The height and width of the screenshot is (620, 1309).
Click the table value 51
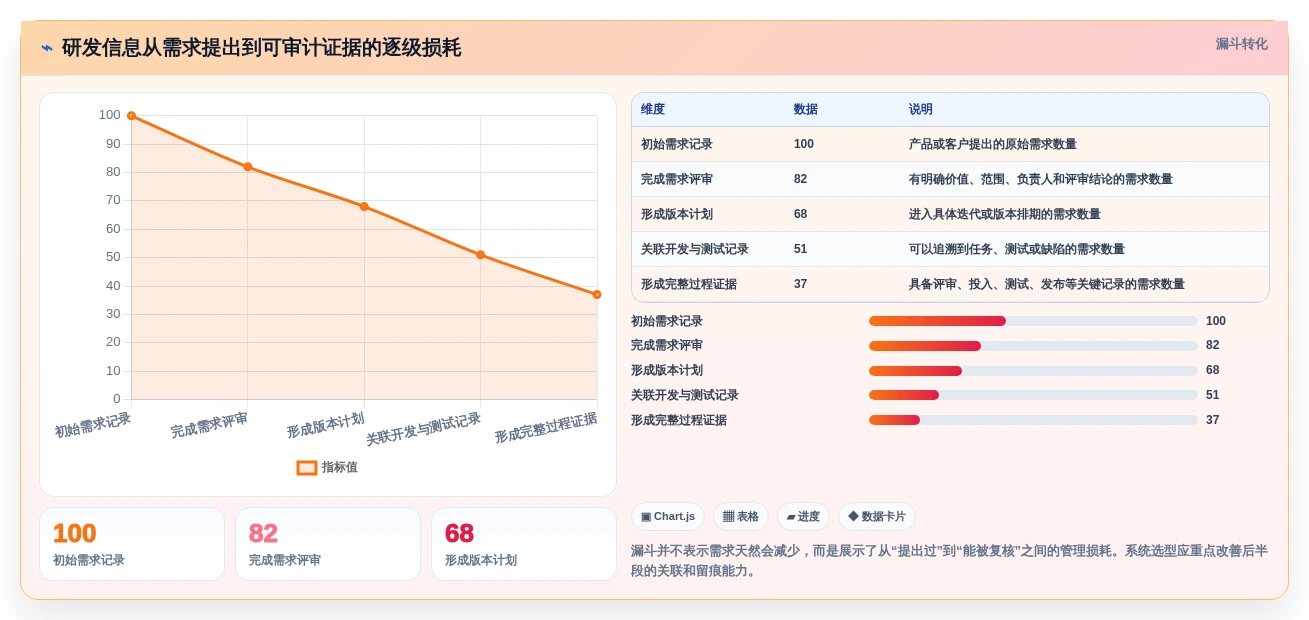click(x=800, y=249)
